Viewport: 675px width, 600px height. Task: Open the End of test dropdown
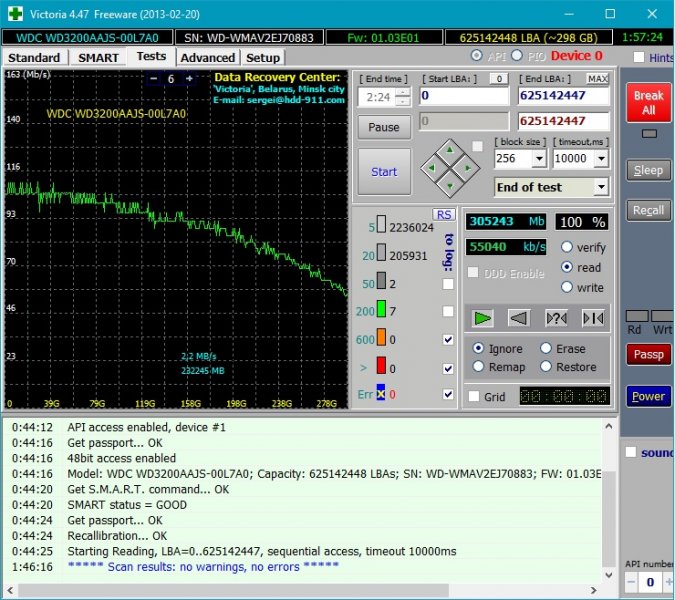coord(600,187)
